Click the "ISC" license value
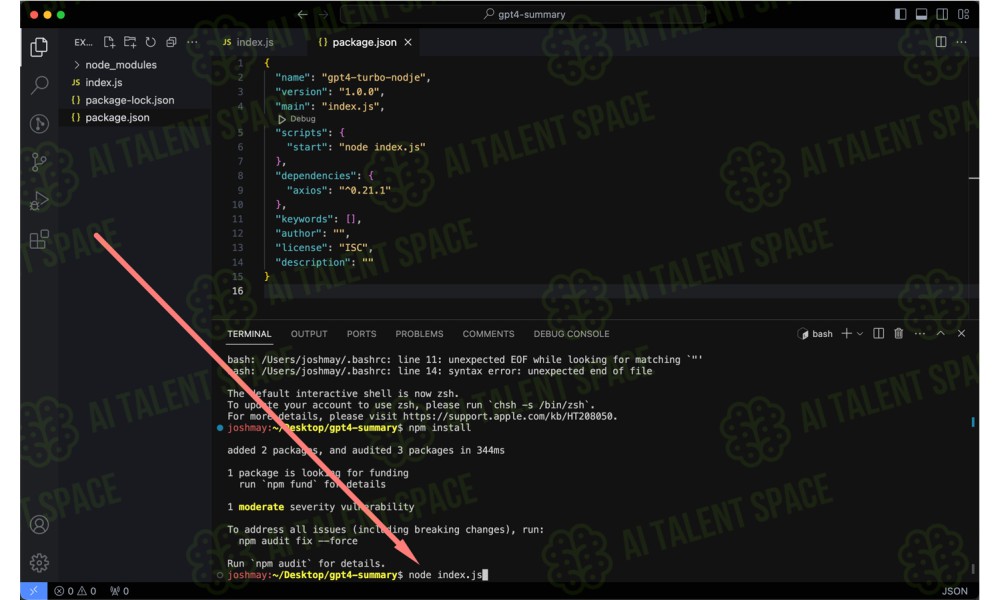The image size is (1000, 600). [353, 248]
